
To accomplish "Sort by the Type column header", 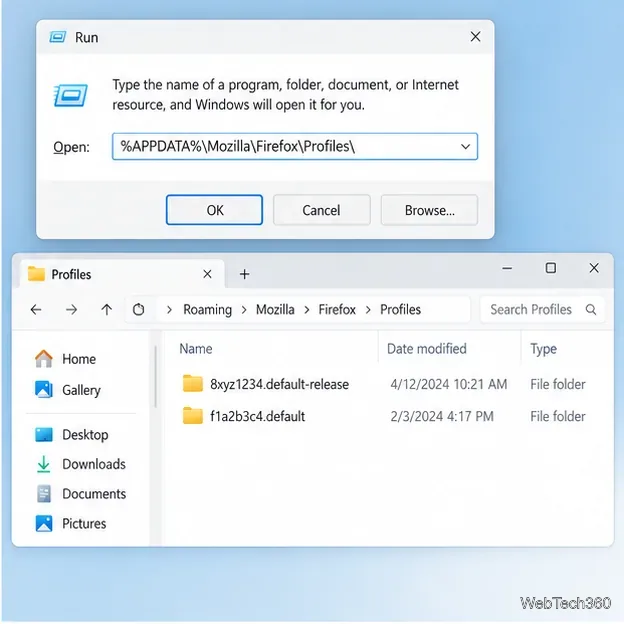I will click(x=543, y=349).
